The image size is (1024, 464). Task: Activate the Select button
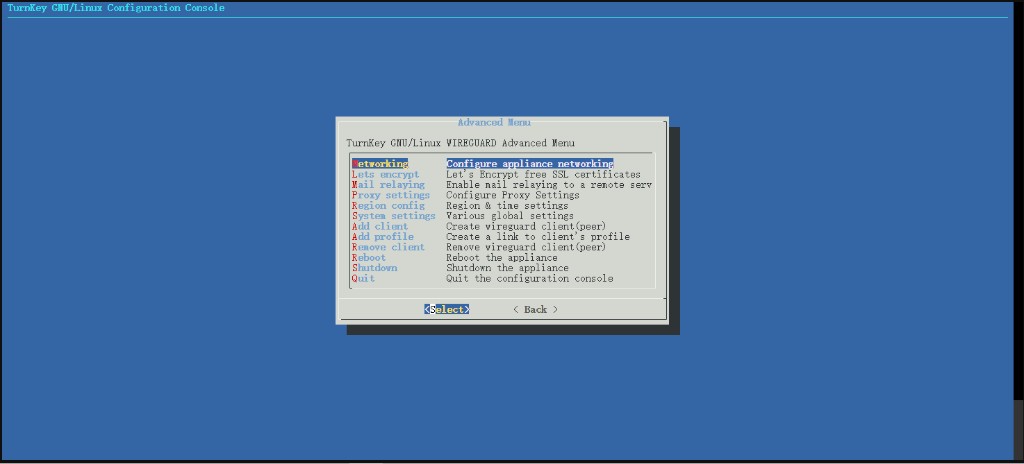click(x=447, y=309)
